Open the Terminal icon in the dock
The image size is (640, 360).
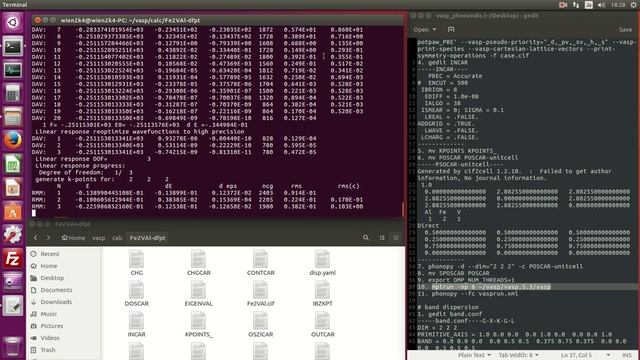(x=13, y=46)
